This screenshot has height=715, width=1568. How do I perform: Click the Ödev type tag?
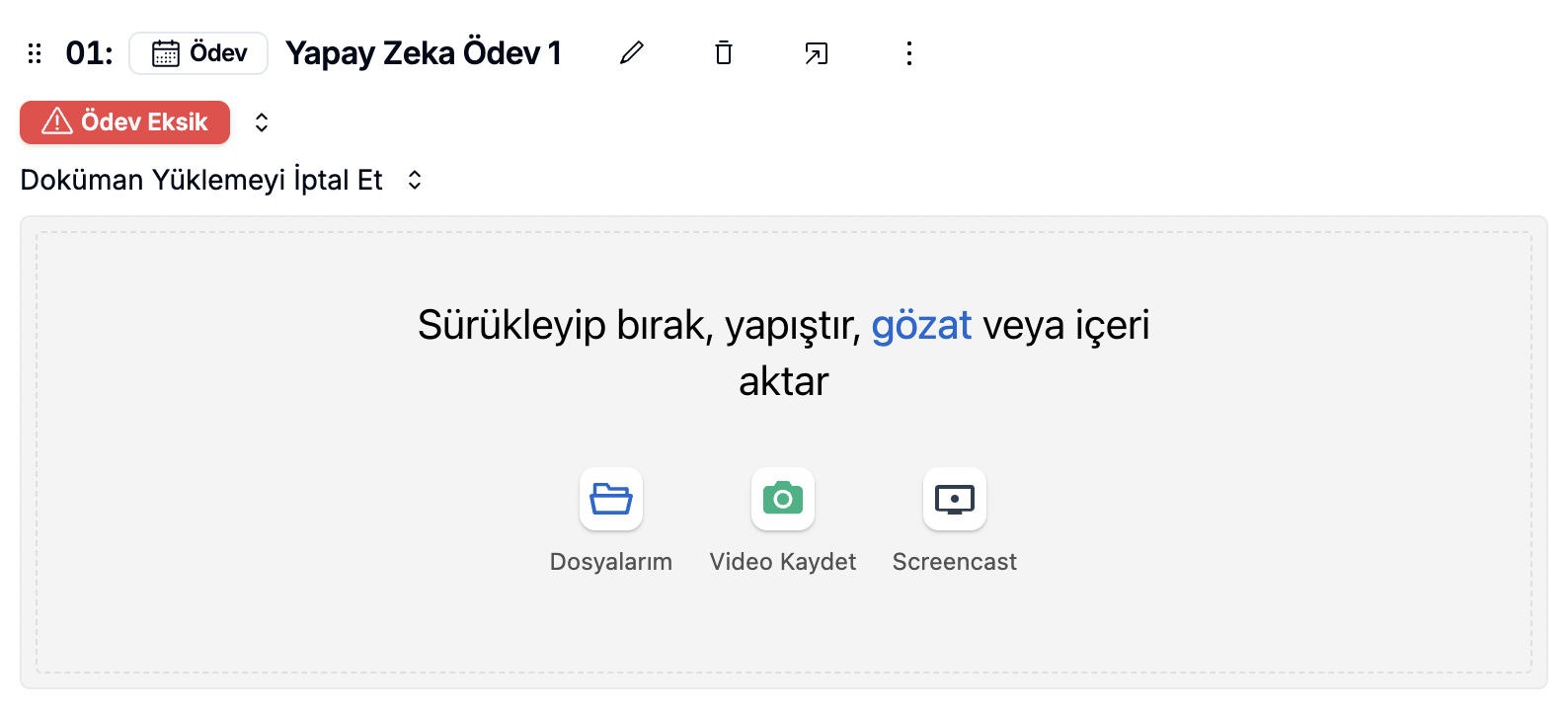point(198,53)
